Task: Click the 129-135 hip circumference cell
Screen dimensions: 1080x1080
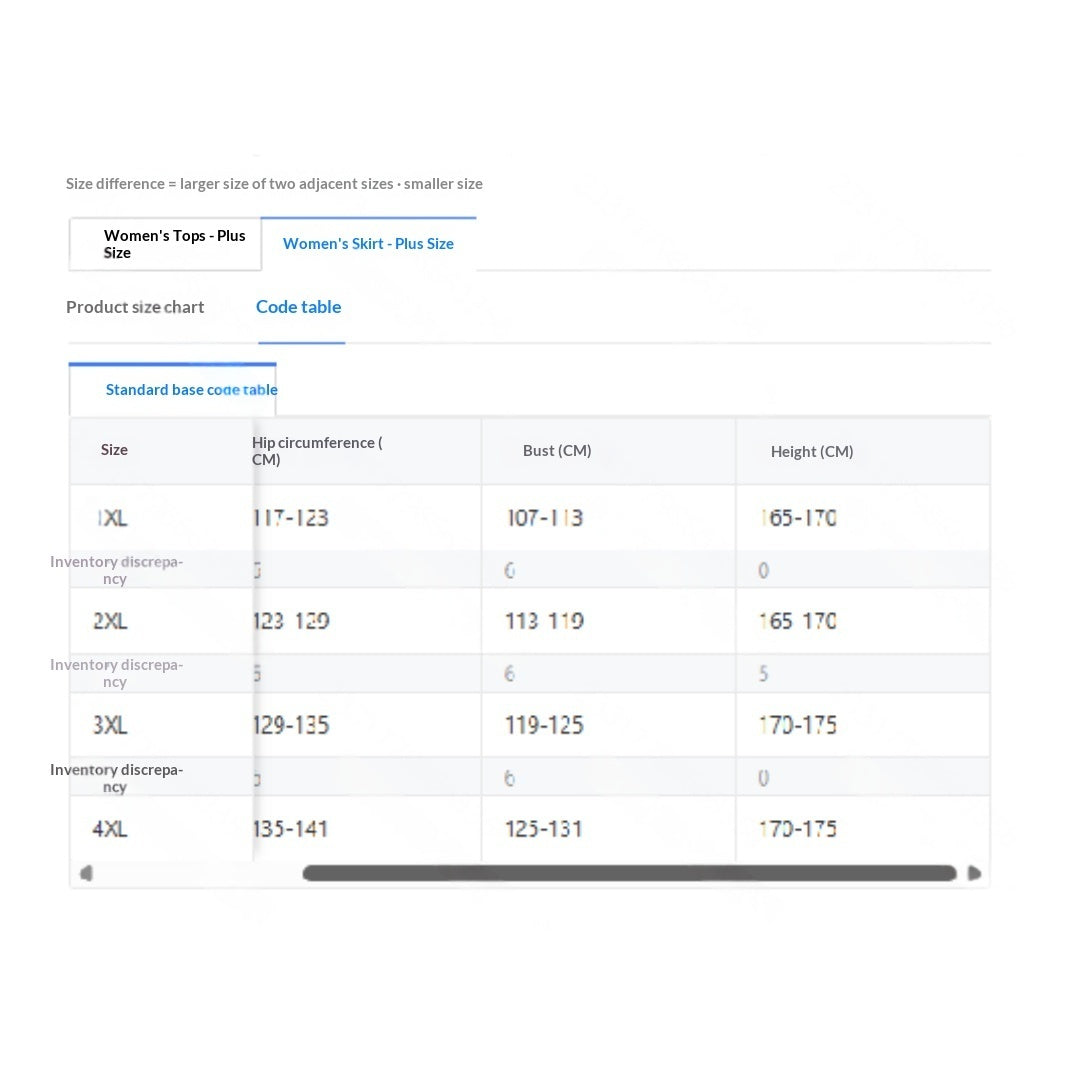Action: point(291,725)
